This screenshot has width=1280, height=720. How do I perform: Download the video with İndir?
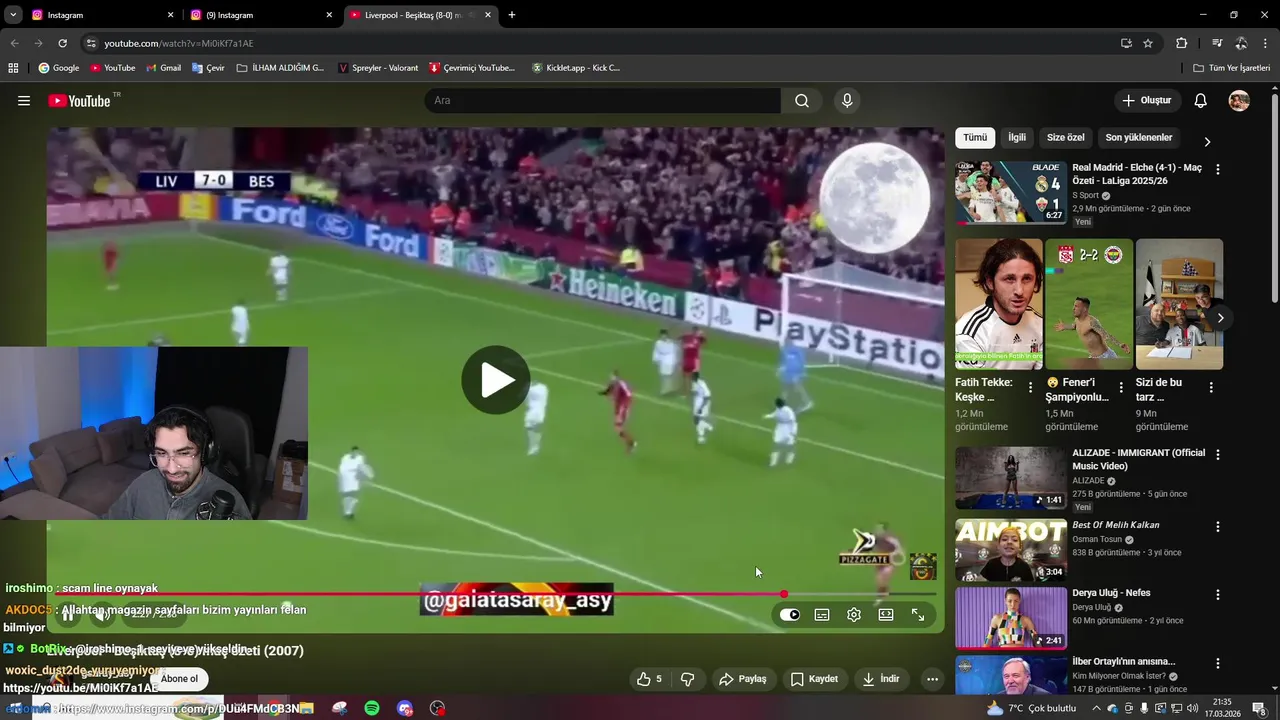coord(881,679)
